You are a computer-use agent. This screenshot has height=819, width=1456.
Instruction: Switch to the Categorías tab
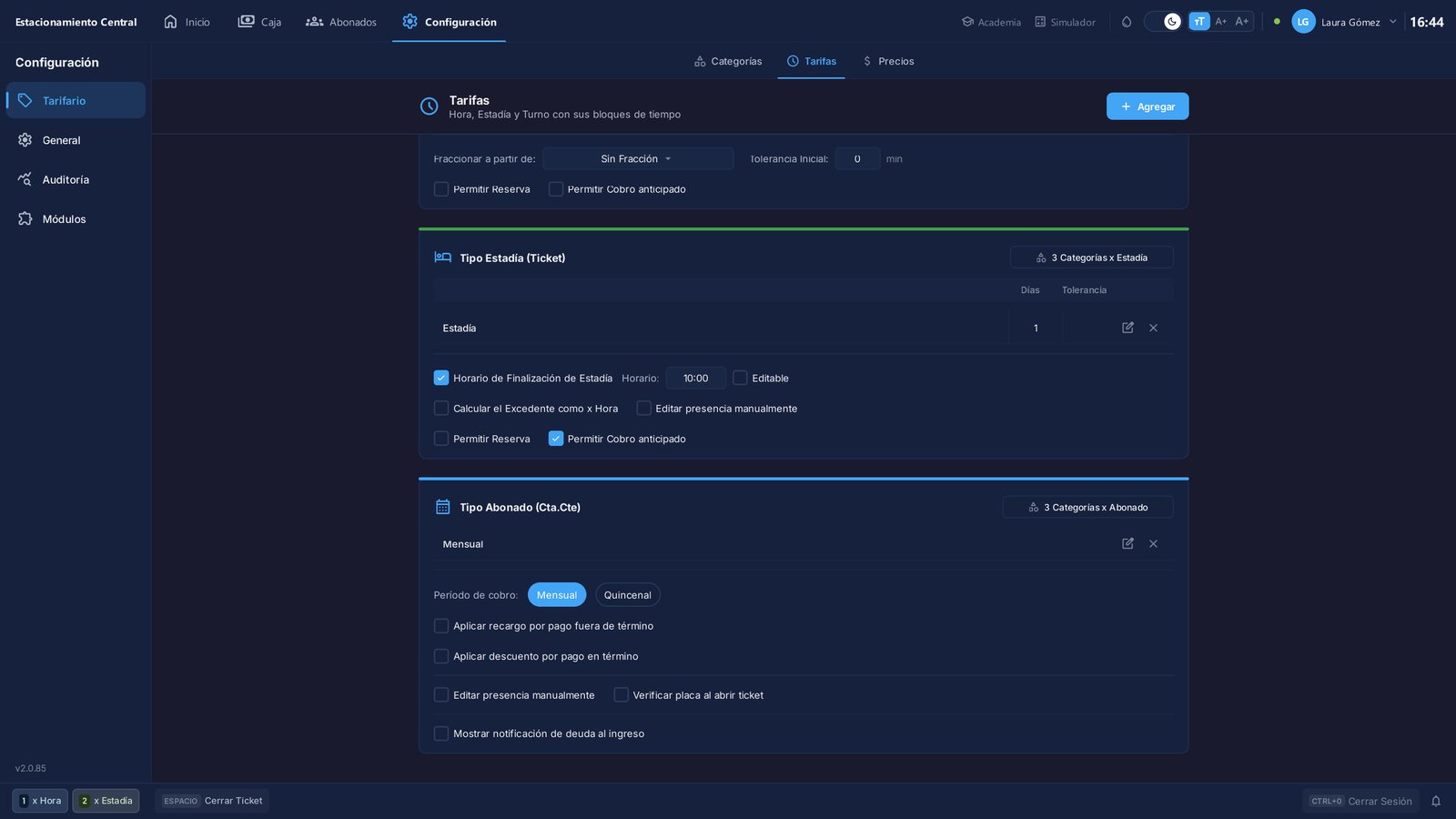point(728,61)
